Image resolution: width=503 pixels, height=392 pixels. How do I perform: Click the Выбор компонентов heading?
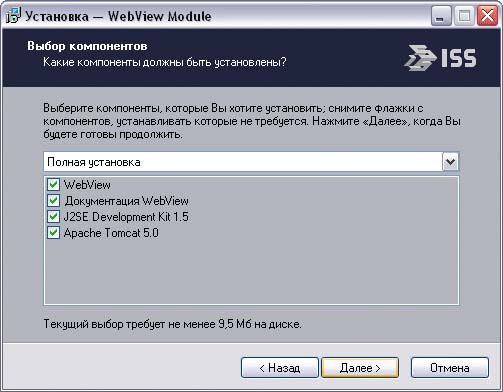pos(87,46)
